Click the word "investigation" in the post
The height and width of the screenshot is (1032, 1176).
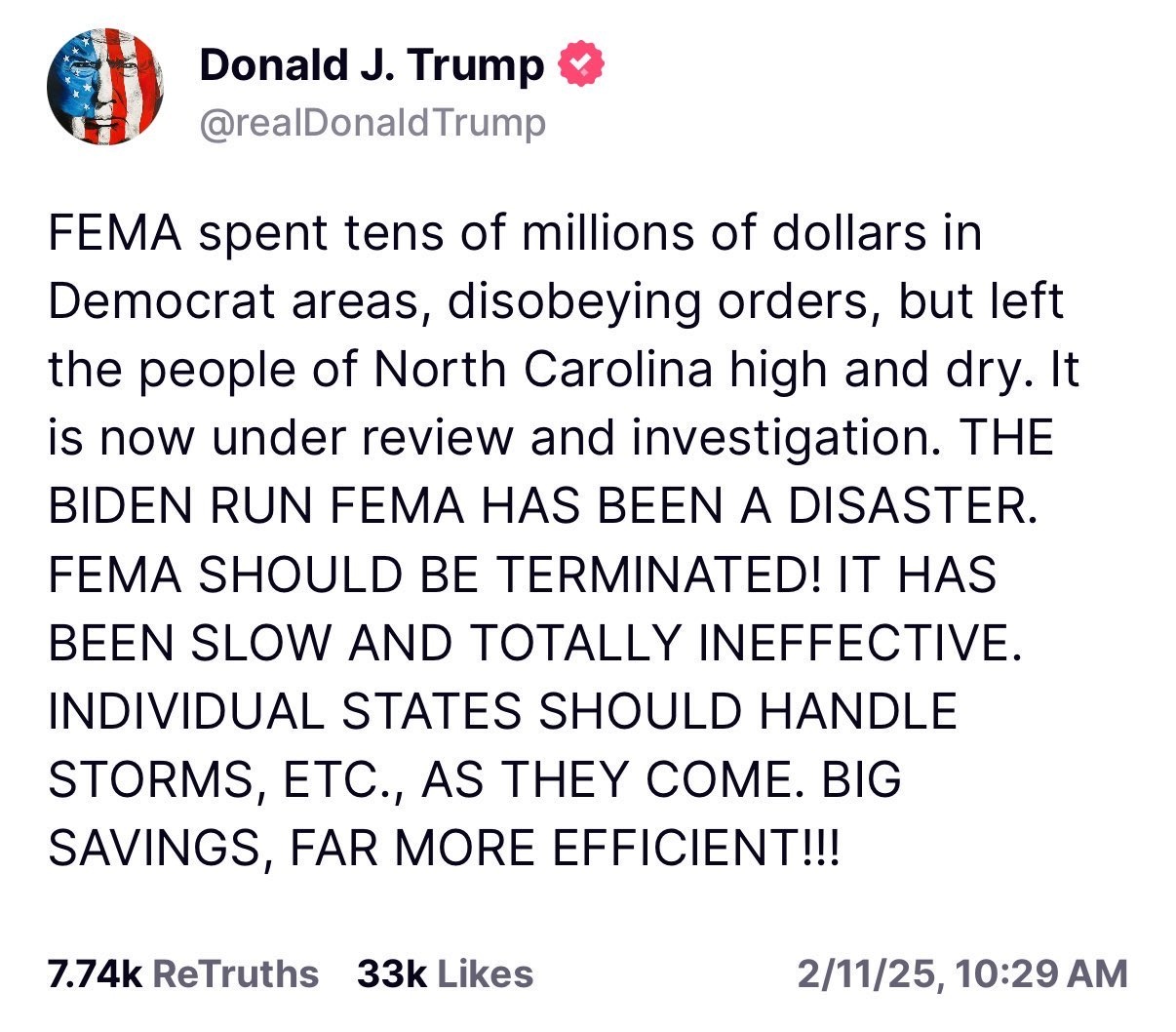[785, 440]
